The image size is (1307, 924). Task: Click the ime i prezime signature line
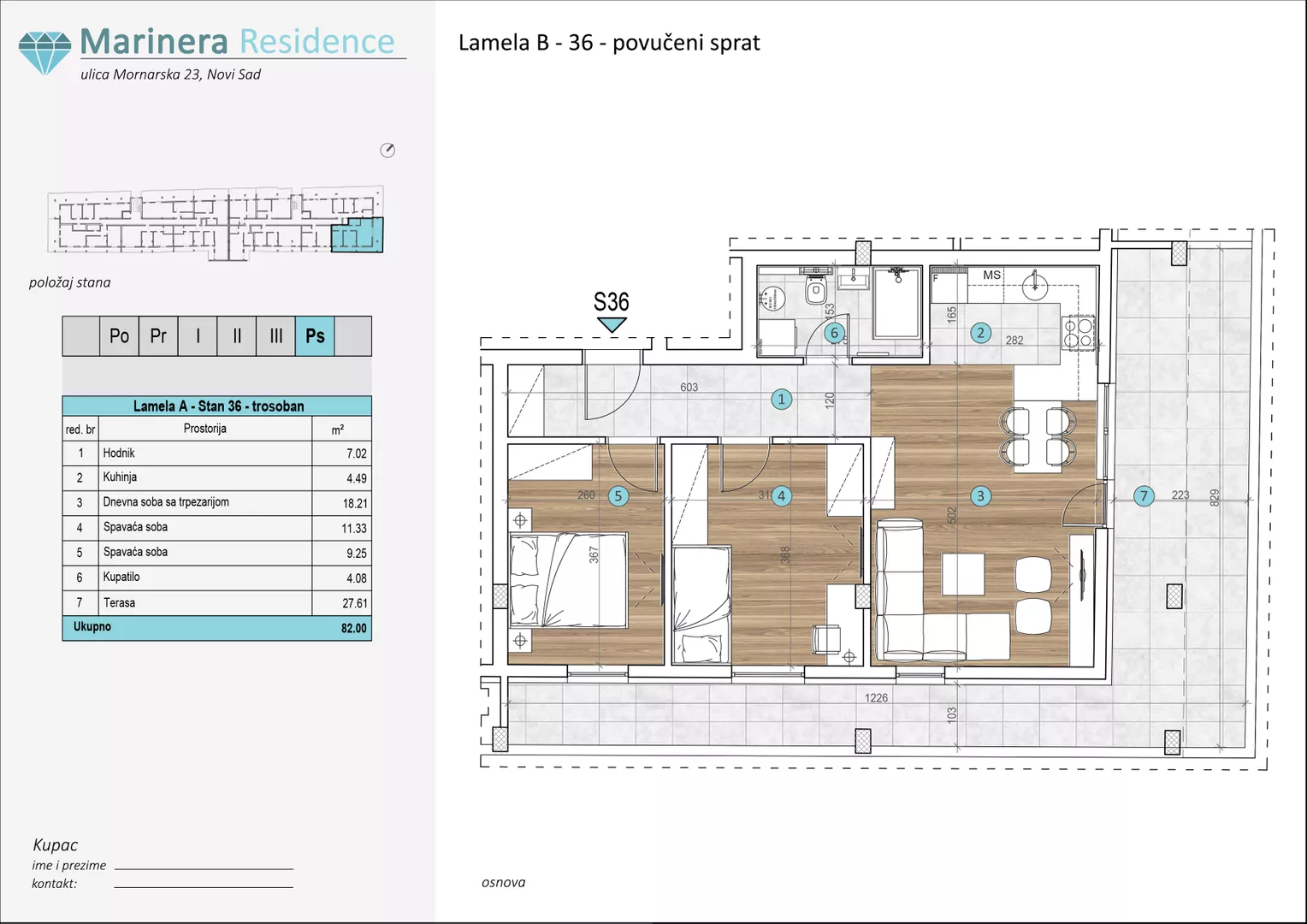204,868
